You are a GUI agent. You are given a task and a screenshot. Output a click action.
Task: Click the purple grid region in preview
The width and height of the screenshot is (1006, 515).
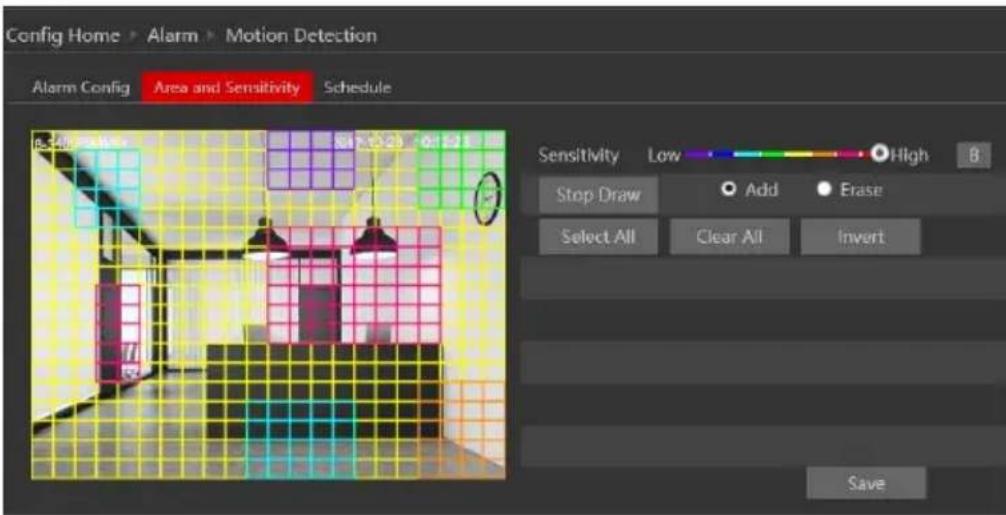[311, 160]
